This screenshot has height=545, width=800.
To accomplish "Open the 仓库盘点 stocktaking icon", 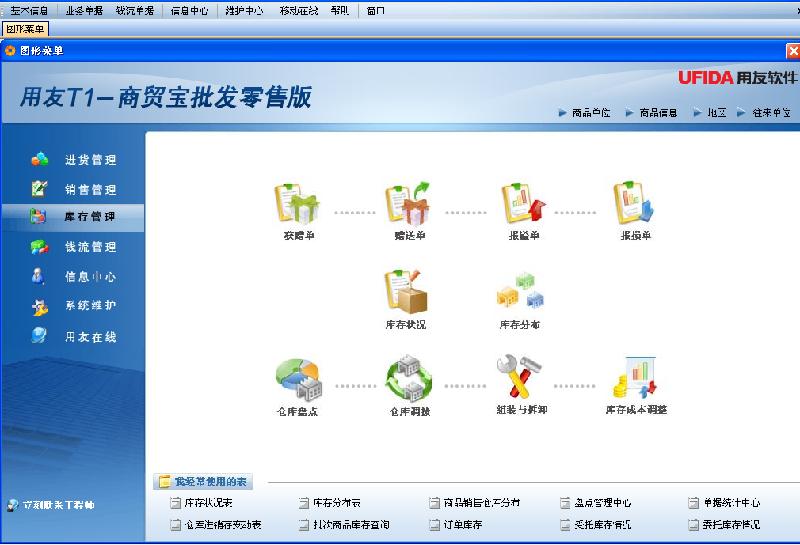I will pyautogui.click(x=298, y=379).
